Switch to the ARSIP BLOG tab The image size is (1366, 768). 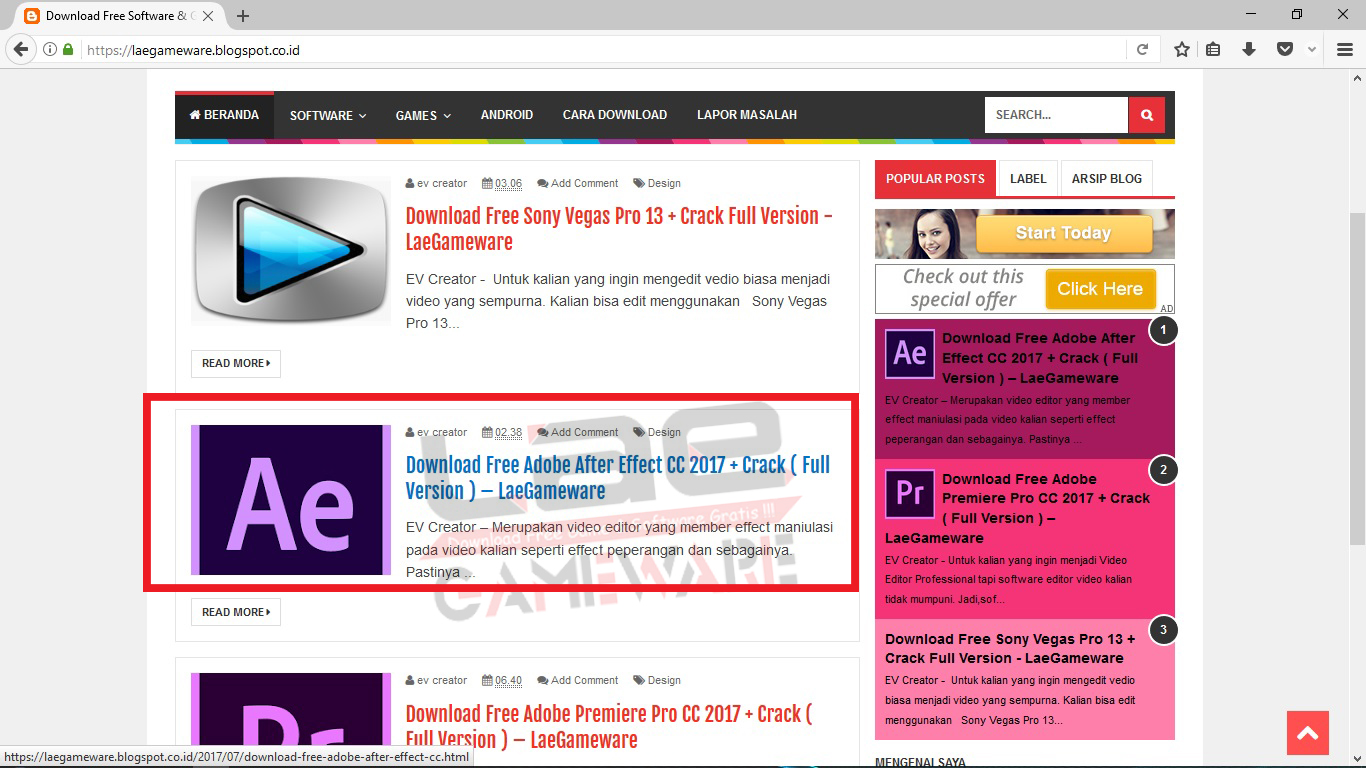[x=1107, y=179]
